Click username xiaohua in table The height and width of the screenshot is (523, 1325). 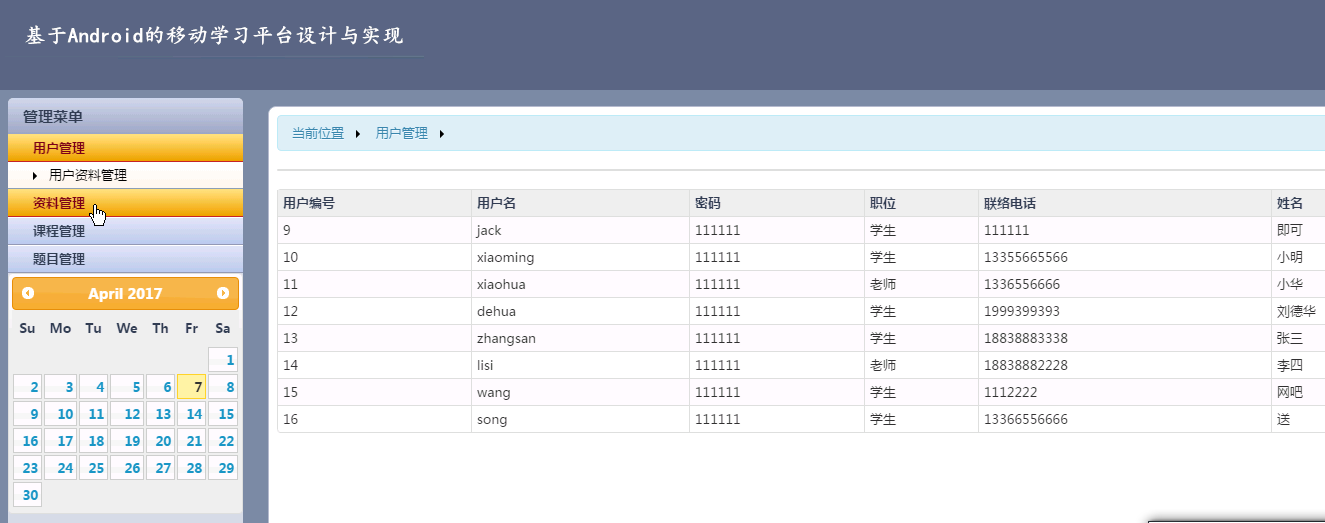[x=501, y=284]
